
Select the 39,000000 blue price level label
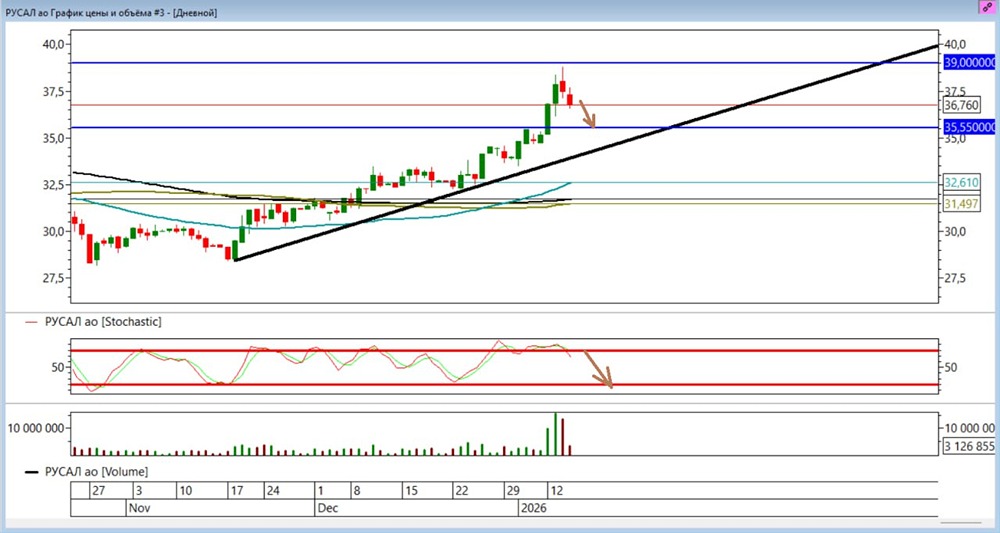(x=969, y=62)
